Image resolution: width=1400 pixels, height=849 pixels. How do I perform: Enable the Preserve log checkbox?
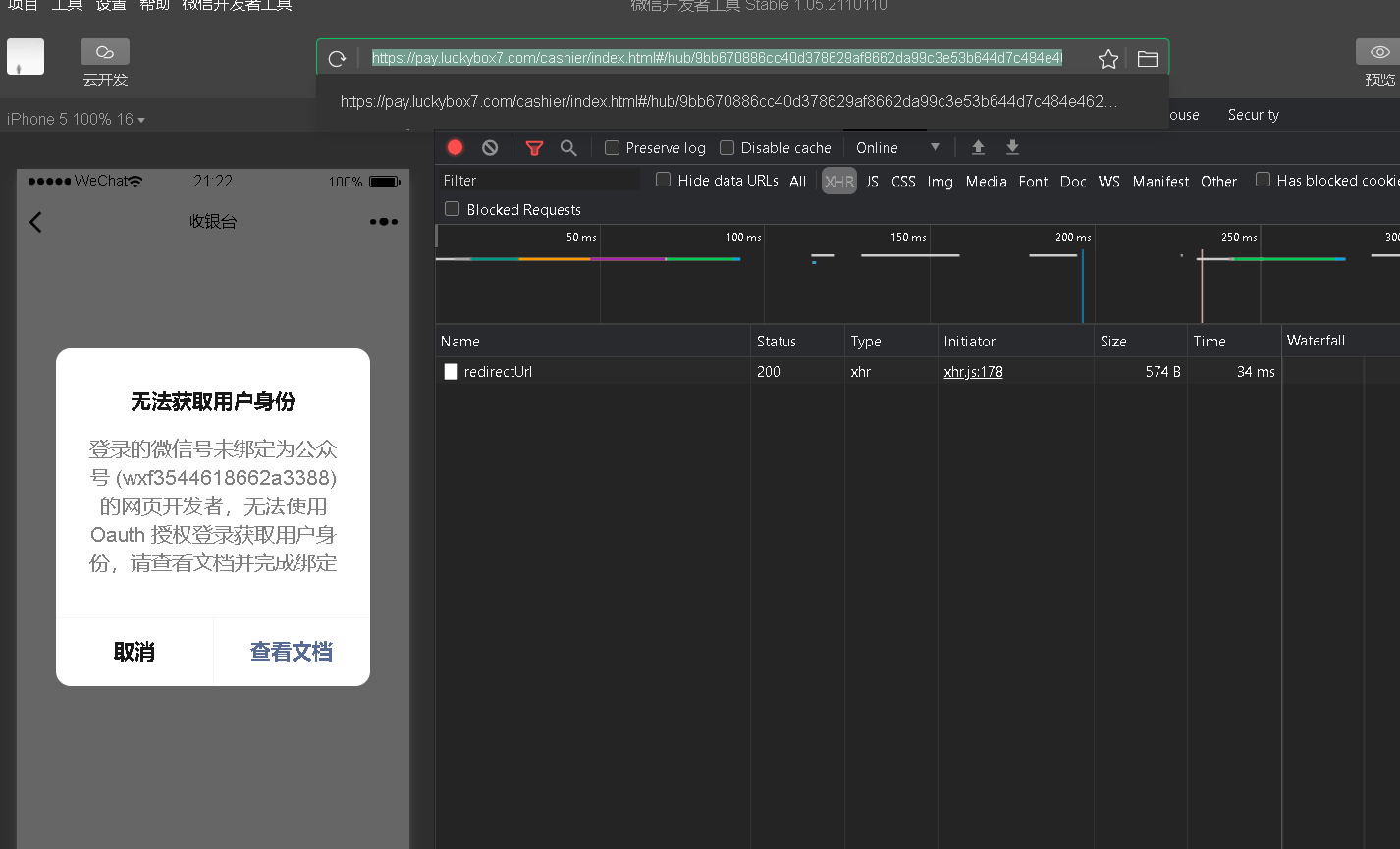pyautogui.click(x=612, y=148)
